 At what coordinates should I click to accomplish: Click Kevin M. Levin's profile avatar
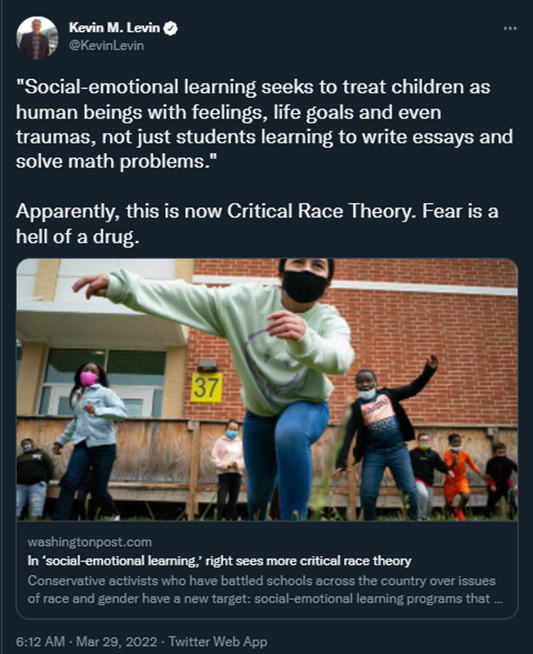[37, 38]
